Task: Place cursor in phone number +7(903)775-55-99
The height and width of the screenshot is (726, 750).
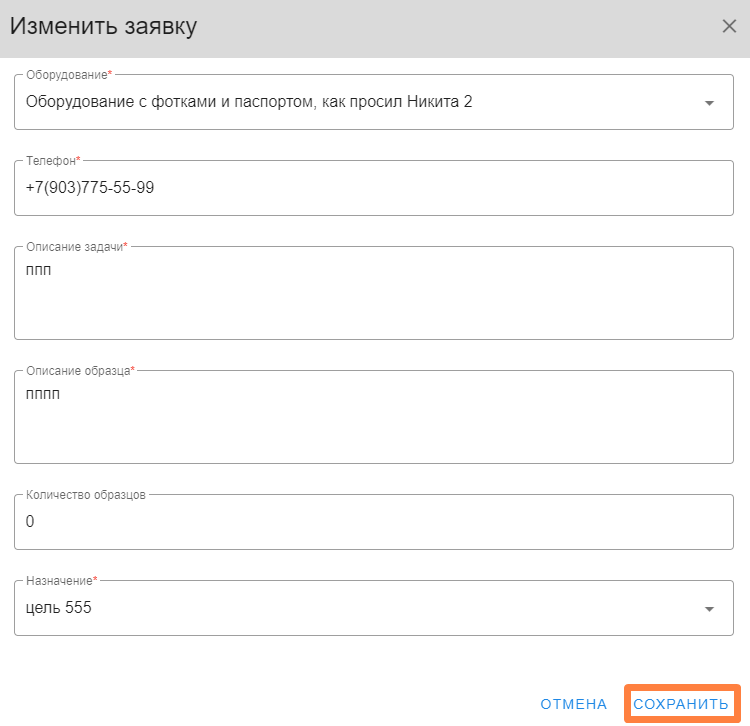Action: [90, 187]
